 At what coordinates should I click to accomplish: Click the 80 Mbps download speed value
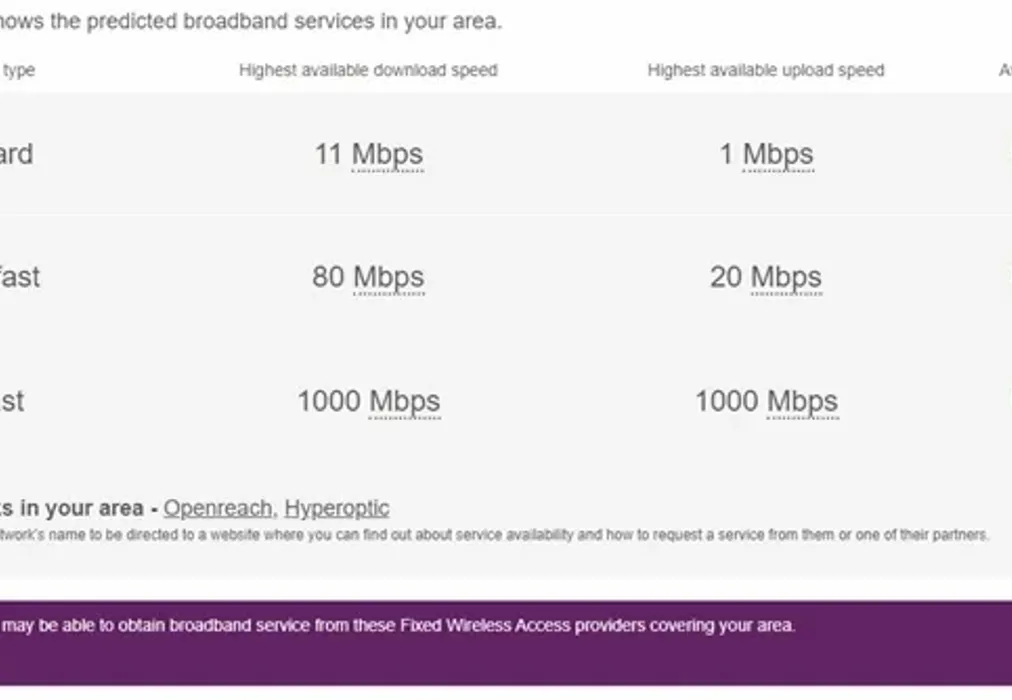point(367,277)
